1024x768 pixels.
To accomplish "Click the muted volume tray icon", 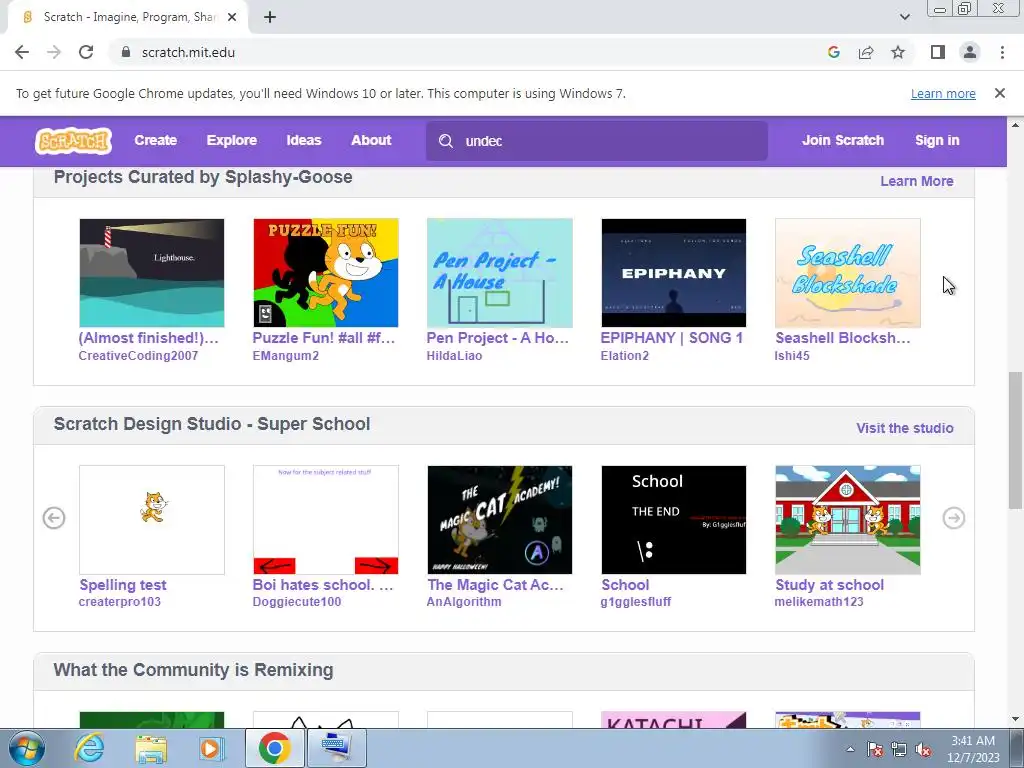I will pos(923,749).
